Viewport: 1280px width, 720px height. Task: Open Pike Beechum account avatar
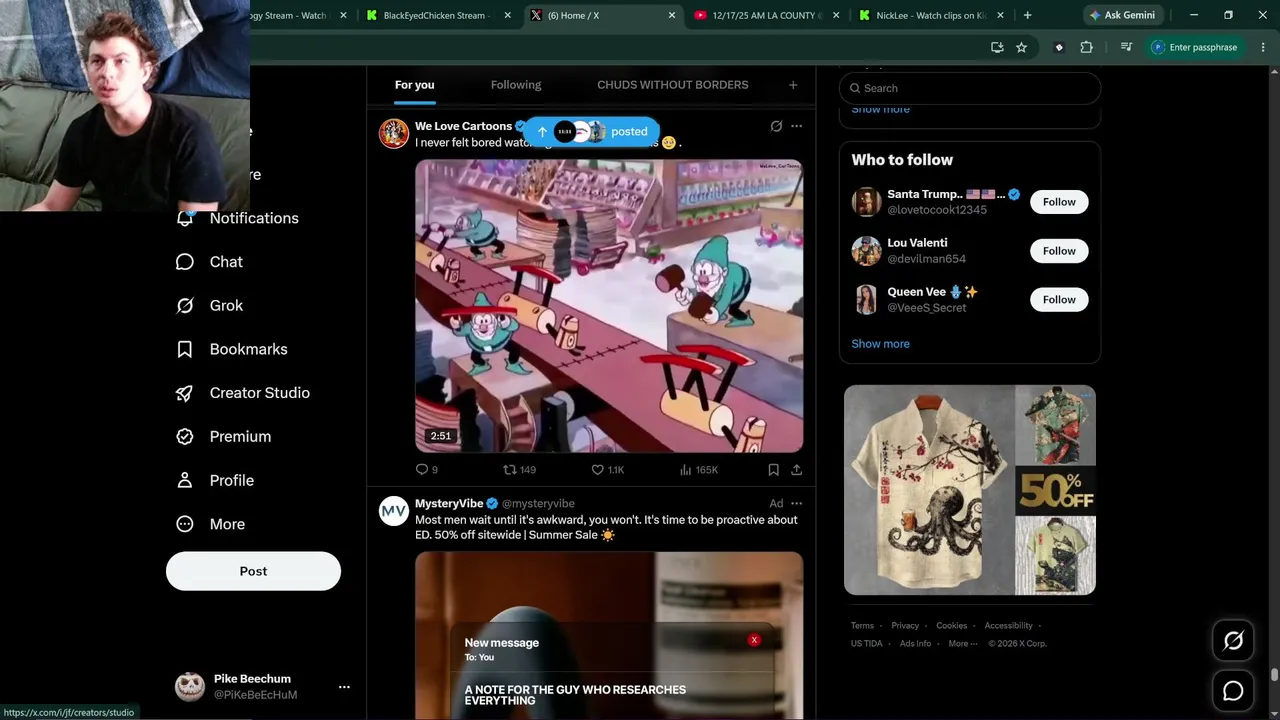pos(190,687)
